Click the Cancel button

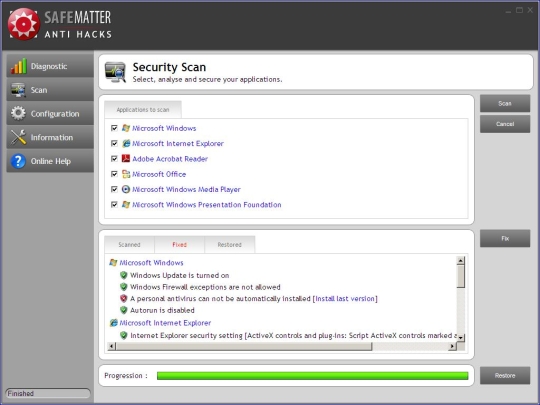[x=505, y=124]
